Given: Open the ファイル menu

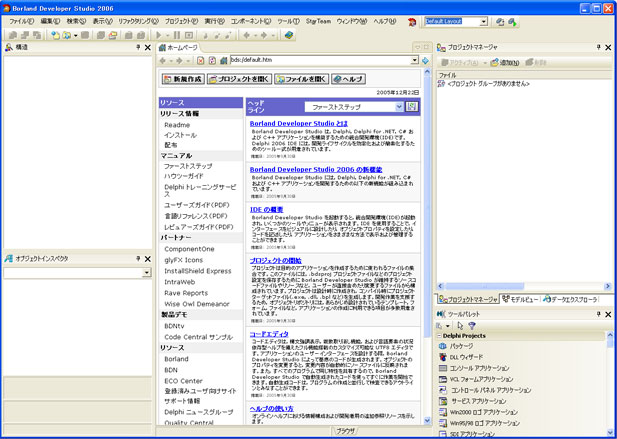Looking at the screenshot, I should click(21, 21).
